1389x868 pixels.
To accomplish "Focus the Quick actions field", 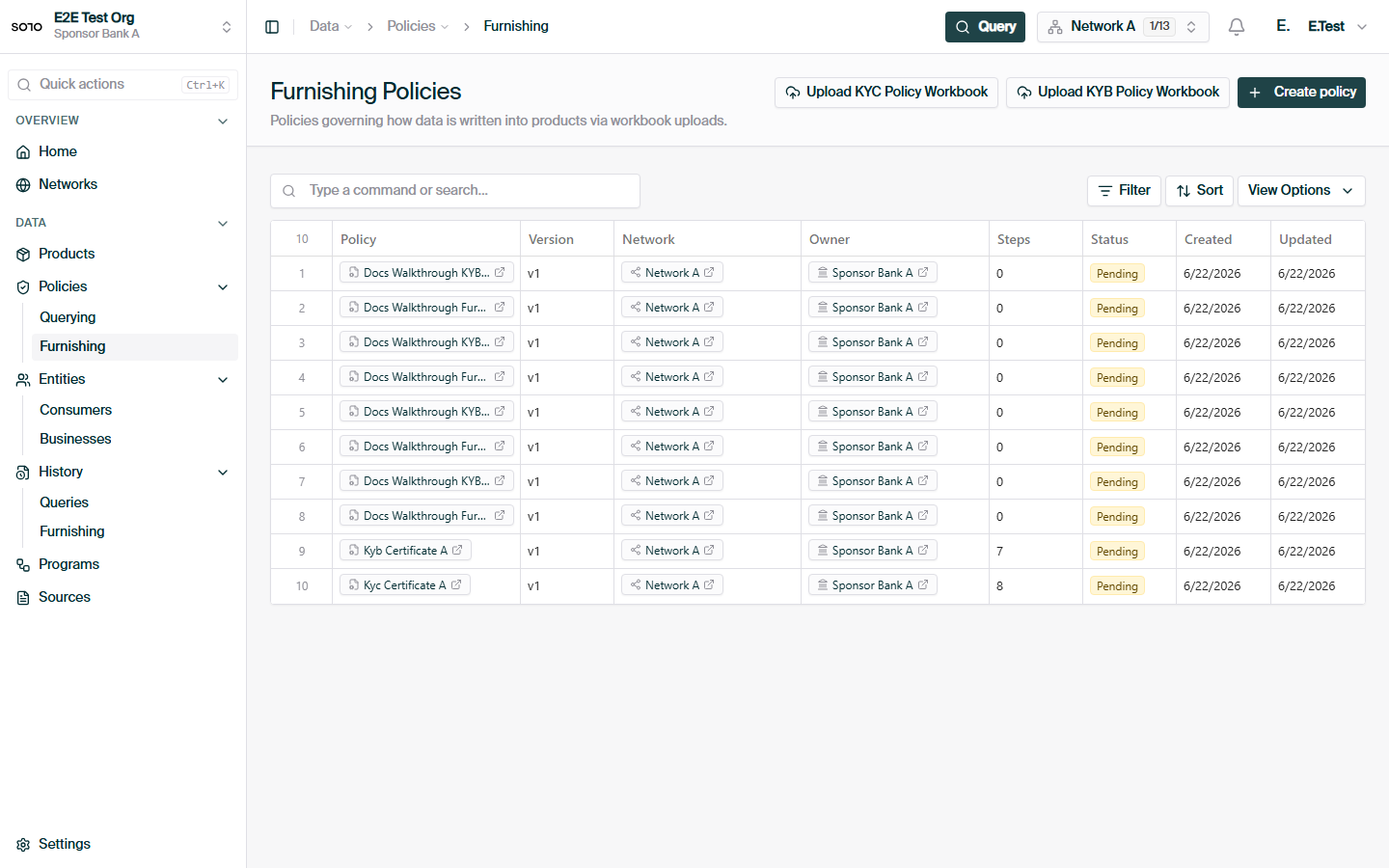I will tap(123, 85).
